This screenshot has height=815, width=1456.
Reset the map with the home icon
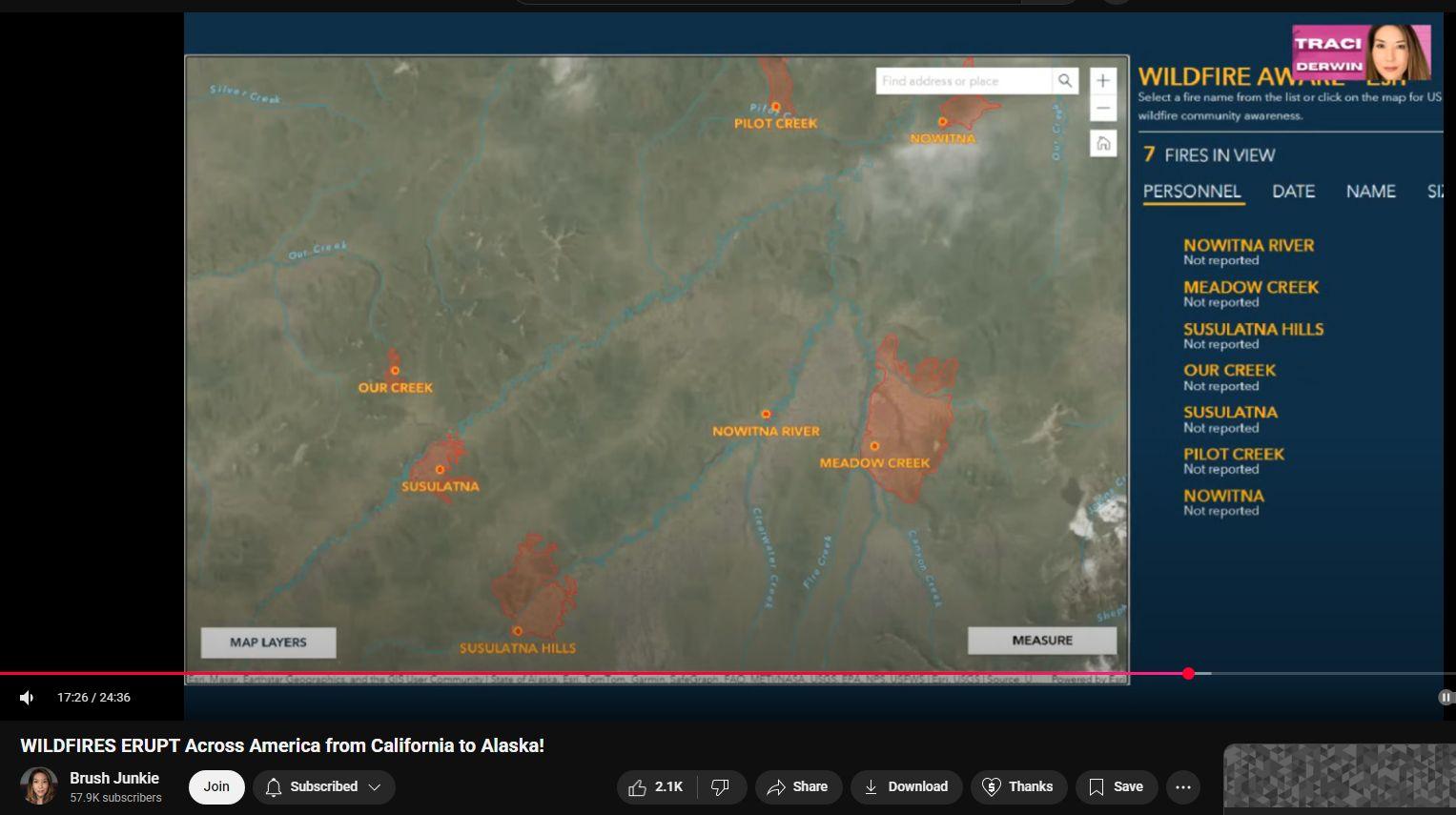pyautogui.click(x=1103, y=144)
